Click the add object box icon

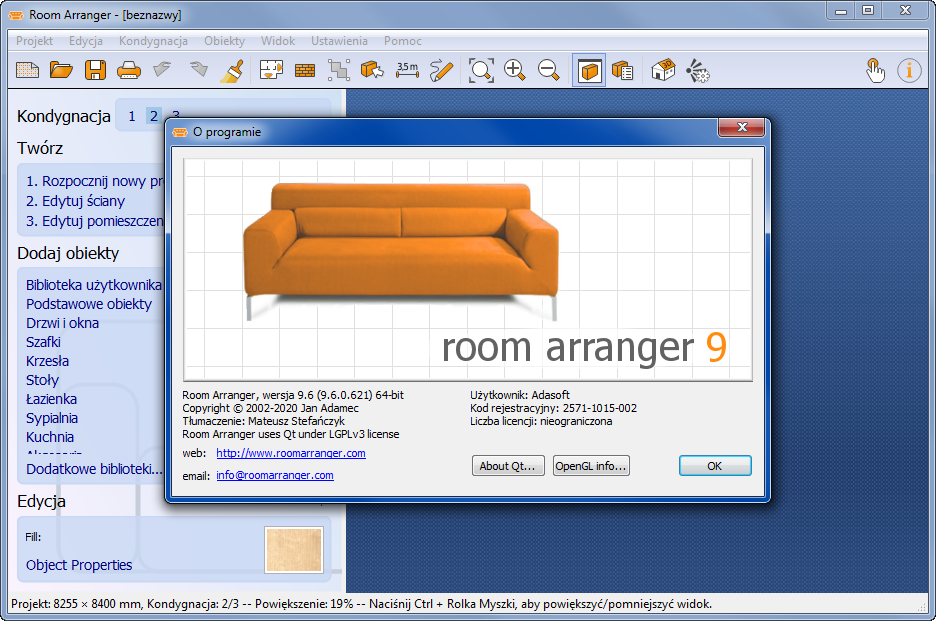click(x=372, y=70)
